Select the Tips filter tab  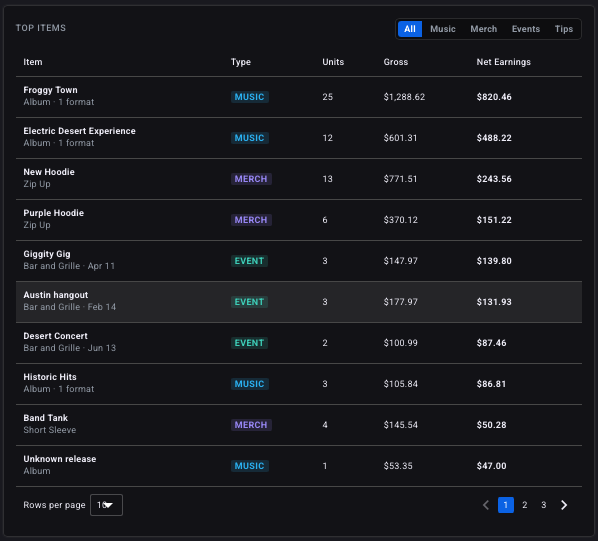(564, 29)
